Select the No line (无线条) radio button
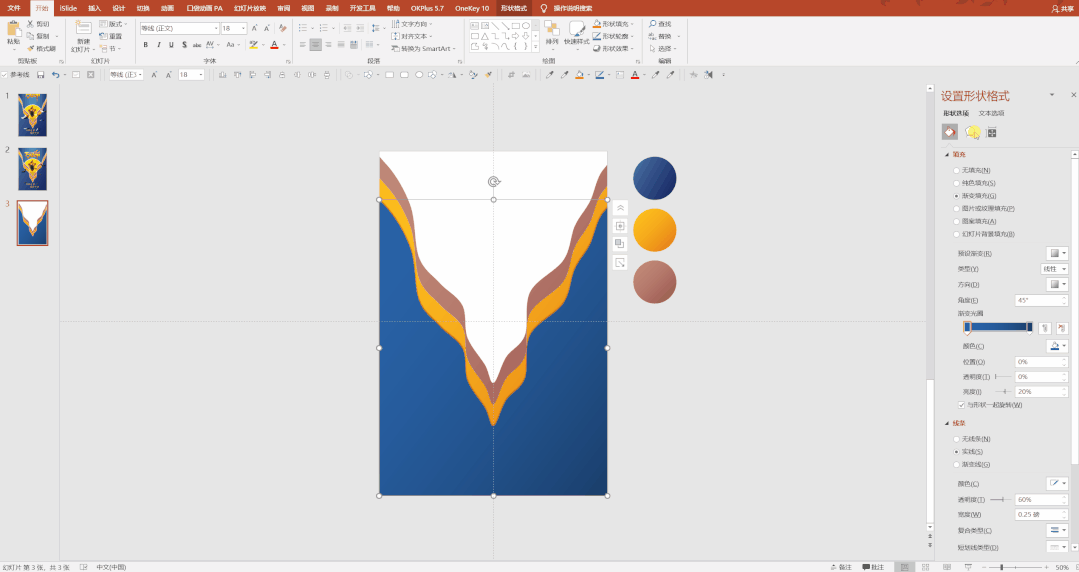1079x572 pixels. 957,438
